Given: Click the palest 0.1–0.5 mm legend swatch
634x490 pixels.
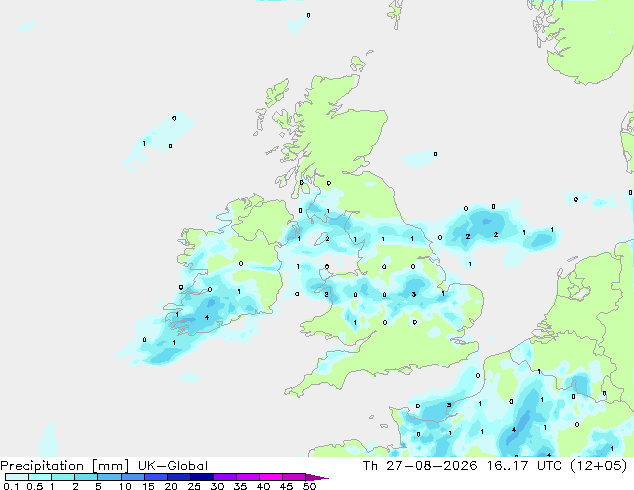Looking at the screenshot, I should pos(17,477).
